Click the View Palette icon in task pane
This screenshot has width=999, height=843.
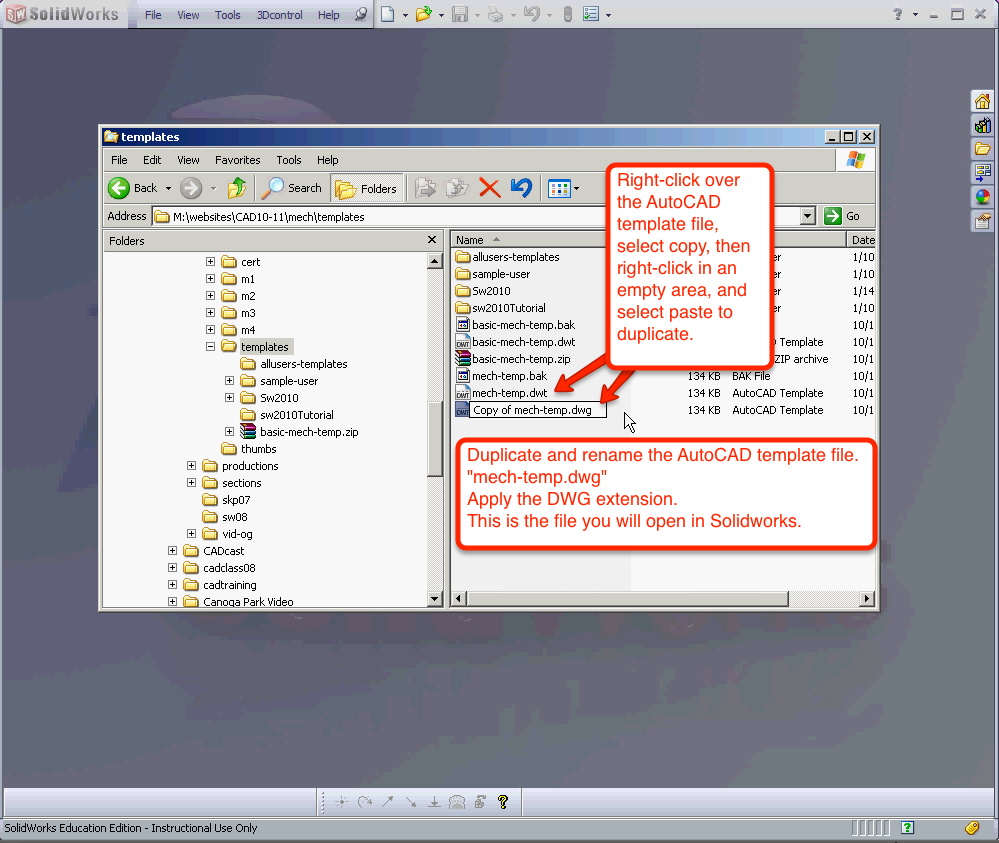[982, 173]
